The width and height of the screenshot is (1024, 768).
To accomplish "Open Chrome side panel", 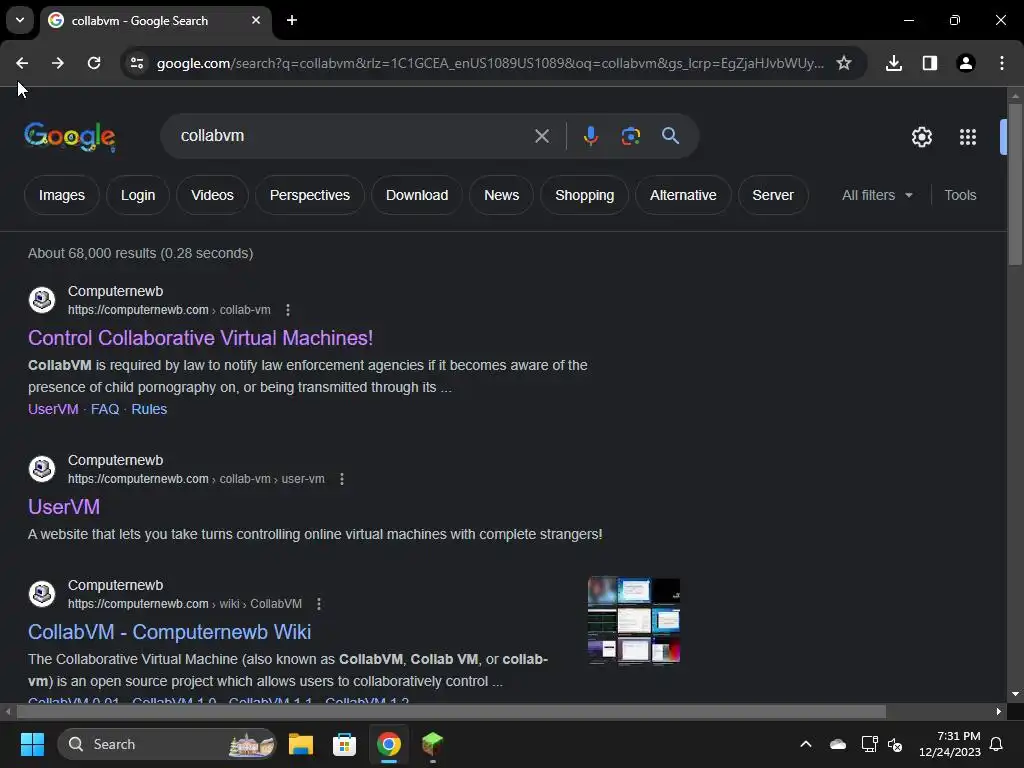I will 929,63.
